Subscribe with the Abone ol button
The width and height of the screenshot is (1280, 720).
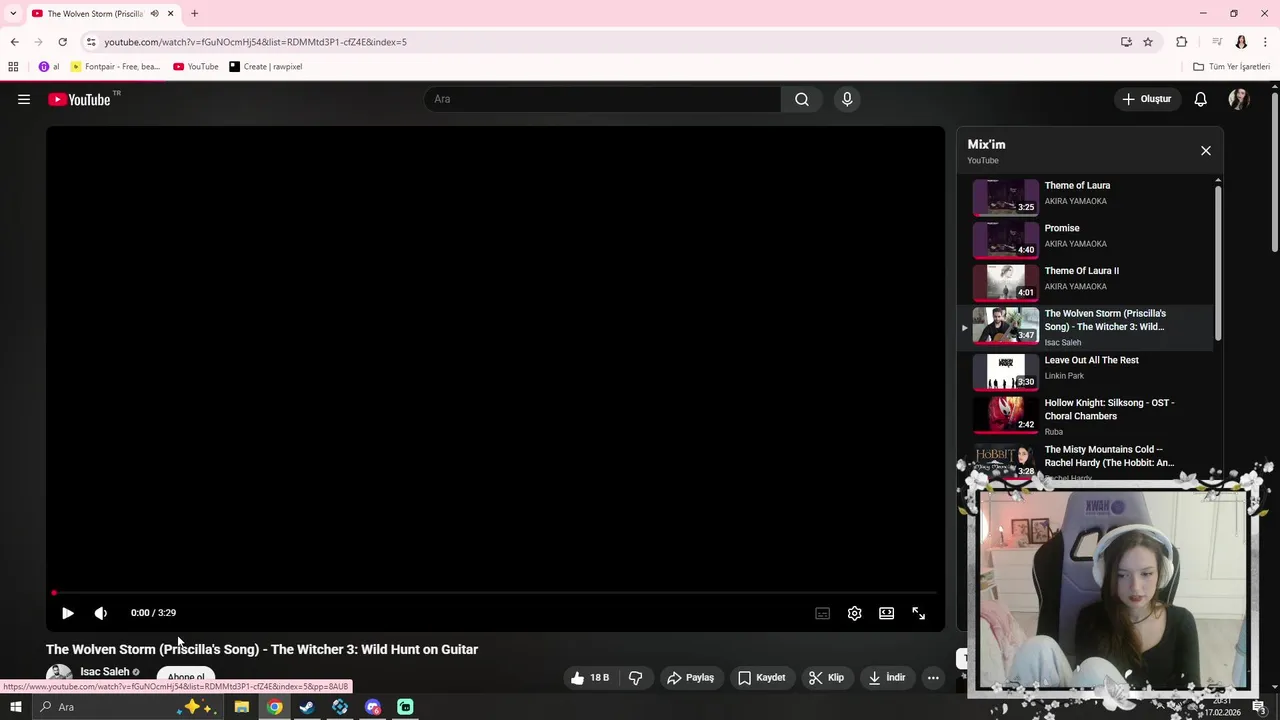click(186, 677)
